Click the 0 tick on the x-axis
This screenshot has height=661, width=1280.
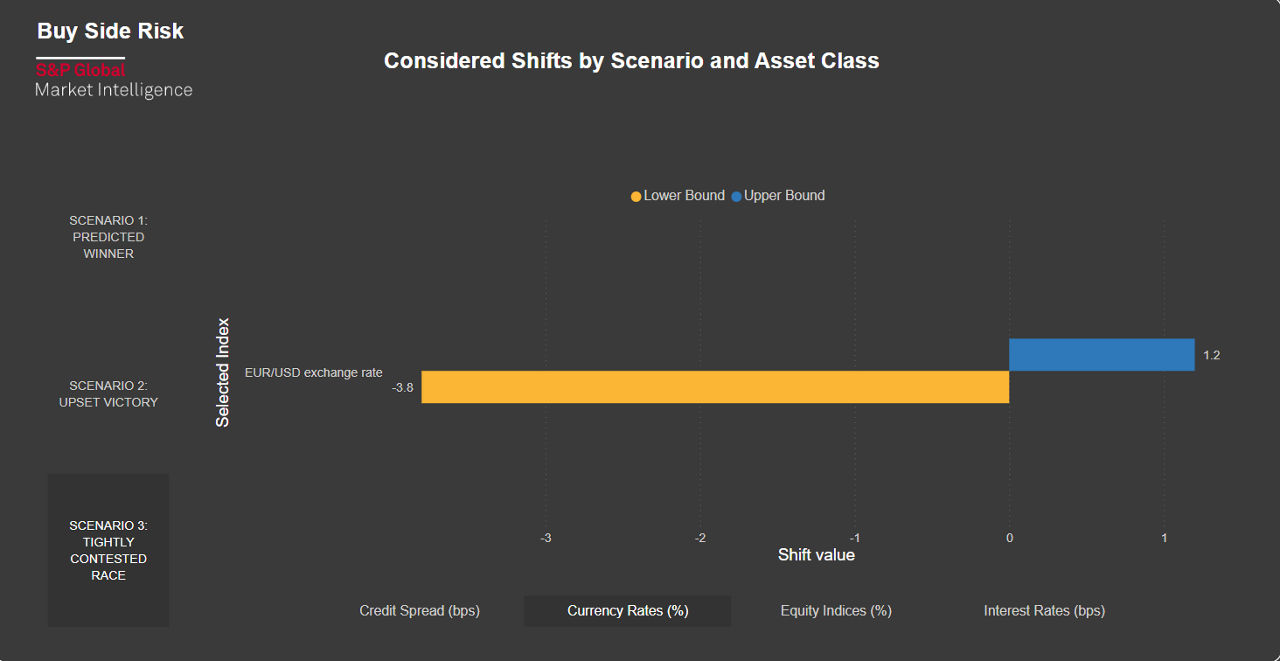1009,538
